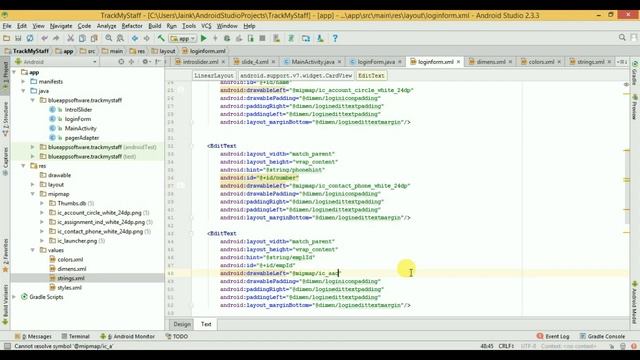Click the Cut scissors icon

point(71,38)
